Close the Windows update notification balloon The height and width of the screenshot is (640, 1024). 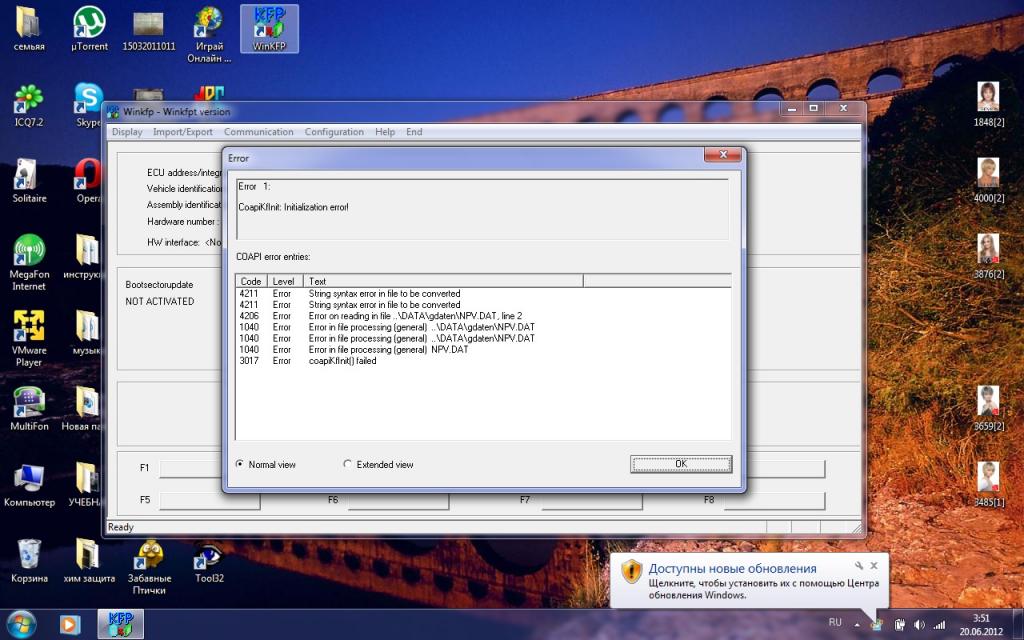(x=873, y=566)
